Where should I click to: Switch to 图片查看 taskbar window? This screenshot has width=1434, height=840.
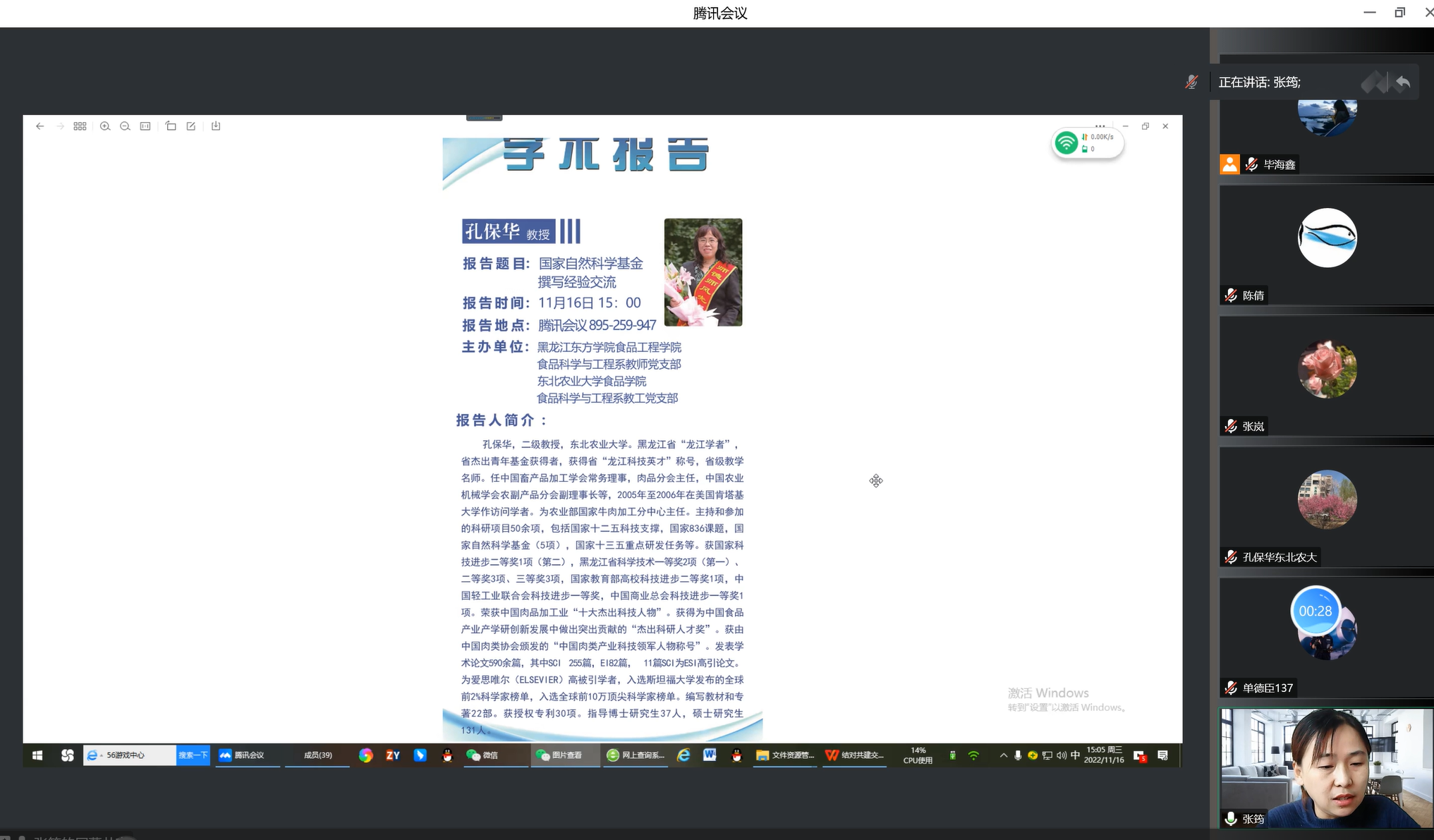pos(564,755)
